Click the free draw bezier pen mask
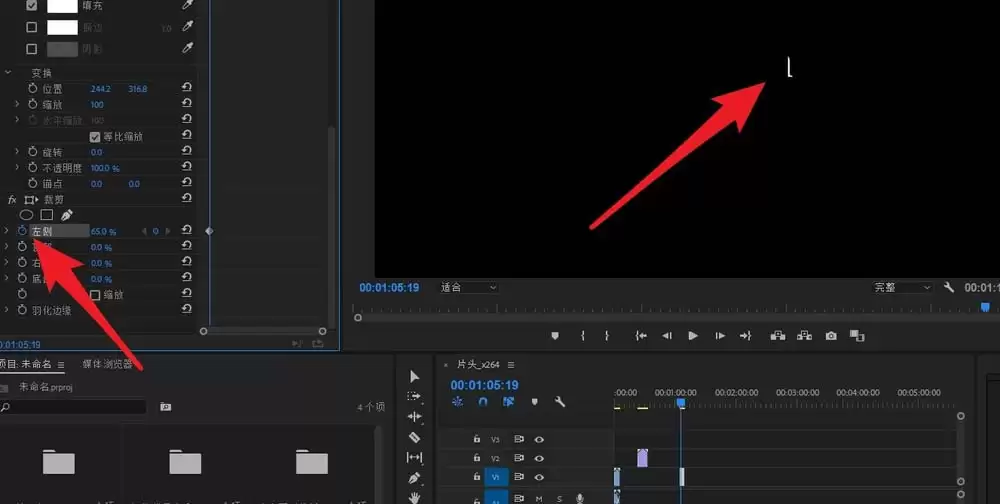The image size is (1000, 504). (x=67, y=215)
